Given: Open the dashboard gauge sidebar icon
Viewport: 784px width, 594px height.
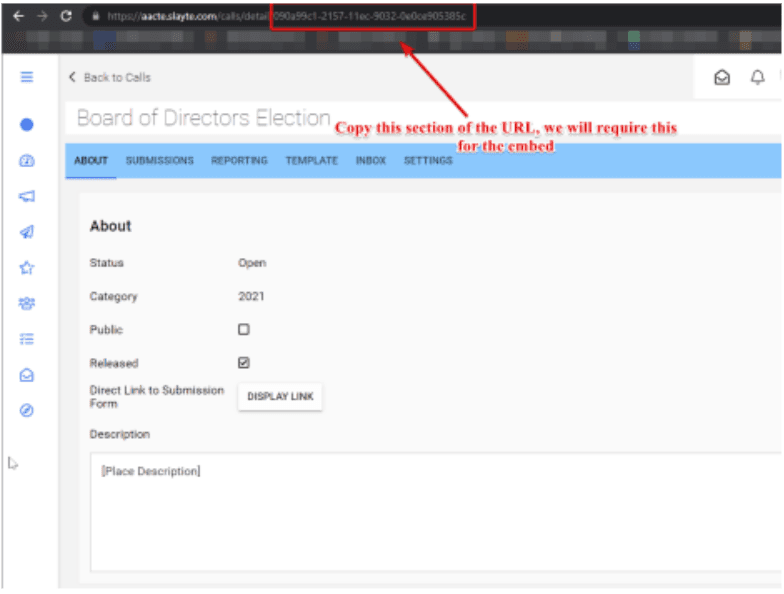Looking at the screenshot, I should [x=26, y=160].
